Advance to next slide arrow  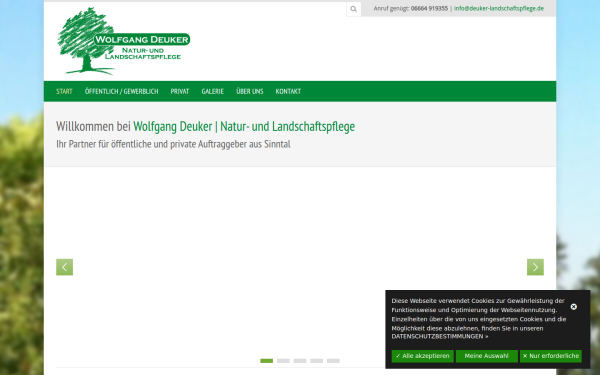pyautogui.click(x=535, y=267)
